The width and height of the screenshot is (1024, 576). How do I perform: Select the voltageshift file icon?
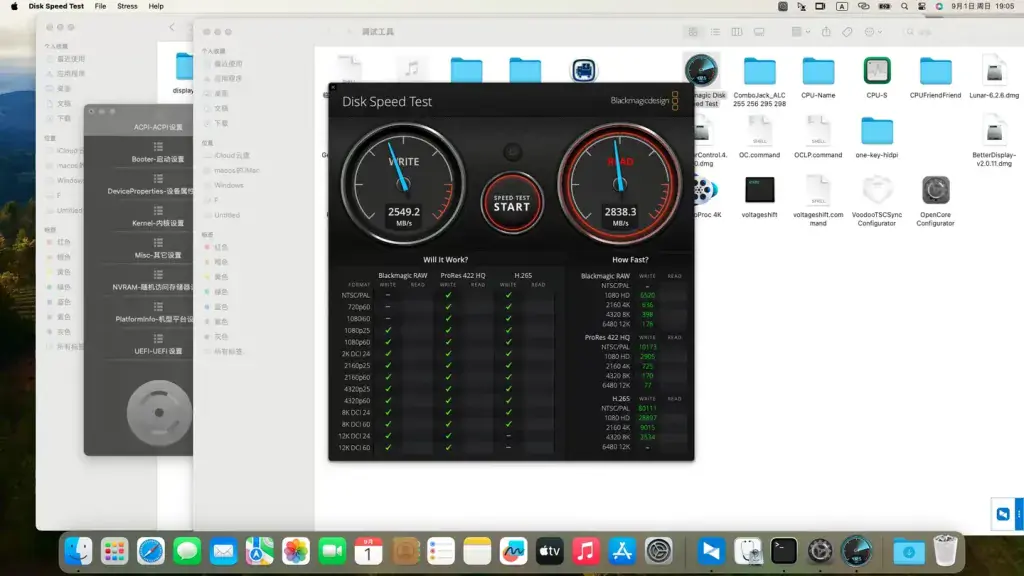click(x=759, y=190)
